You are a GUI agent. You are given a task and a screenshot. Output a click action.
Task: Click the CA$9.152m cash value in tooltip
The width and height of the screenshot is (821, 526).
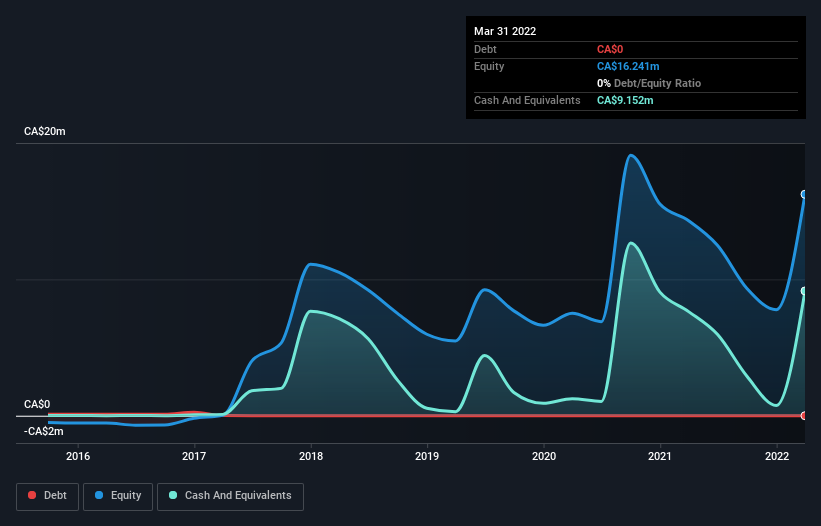pos(625,100)
